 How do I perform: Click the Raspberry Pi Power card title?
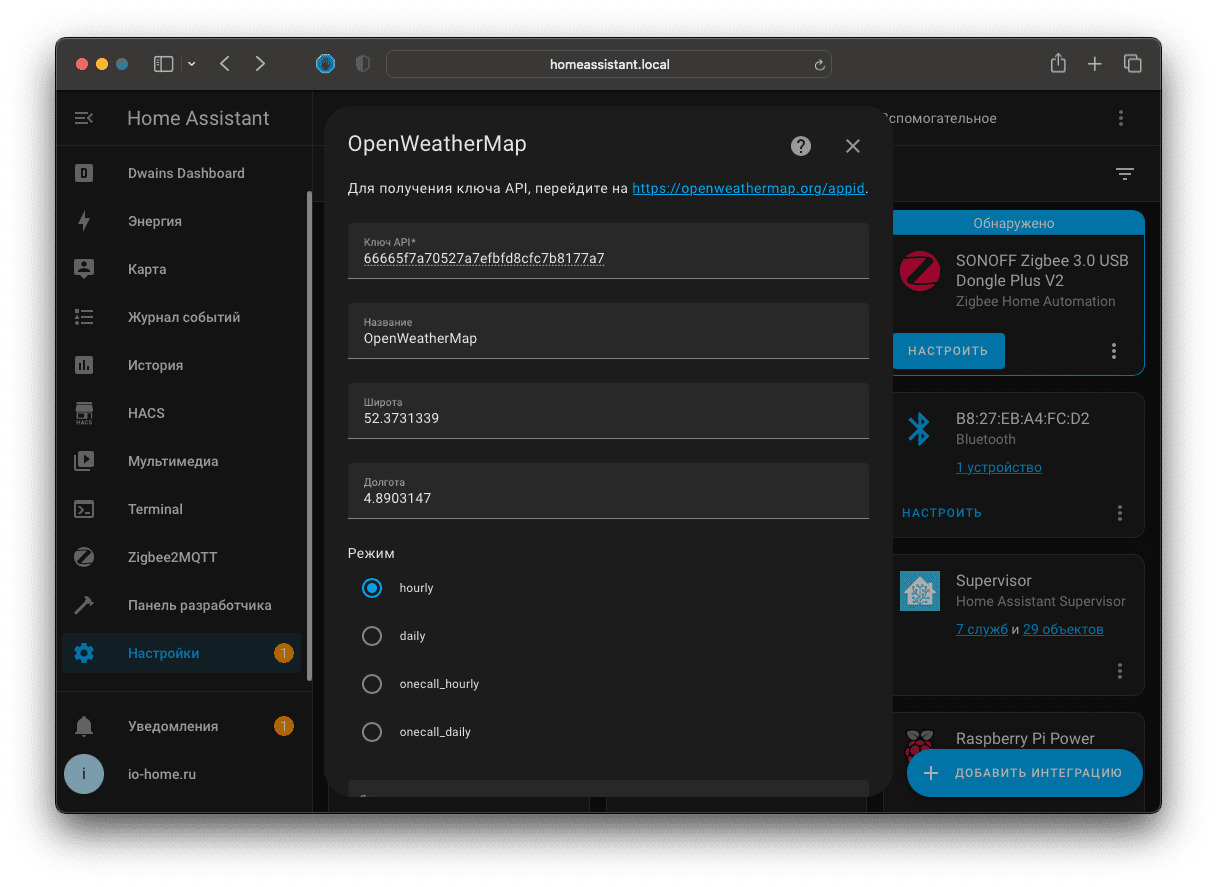[1025, 738]
